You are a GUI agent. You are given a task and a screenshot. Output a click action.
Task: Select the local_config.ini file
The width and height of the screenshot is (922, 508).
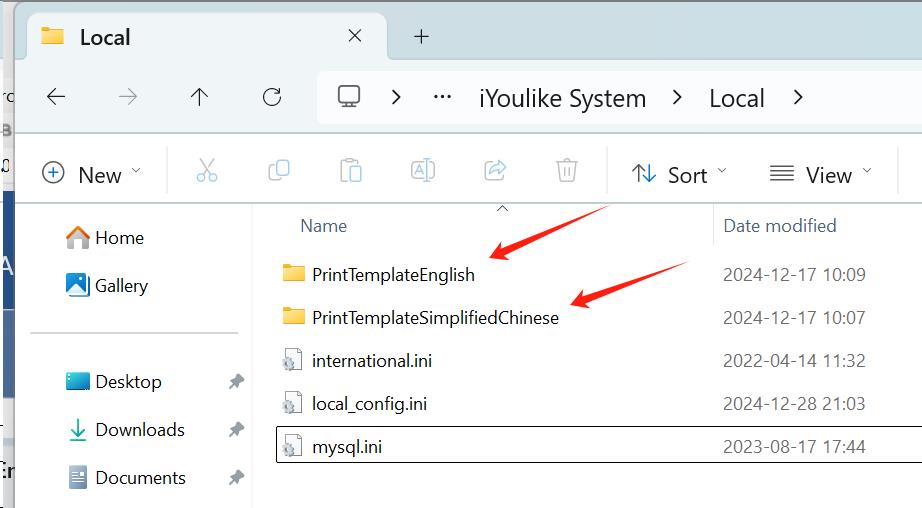[369, 404]
